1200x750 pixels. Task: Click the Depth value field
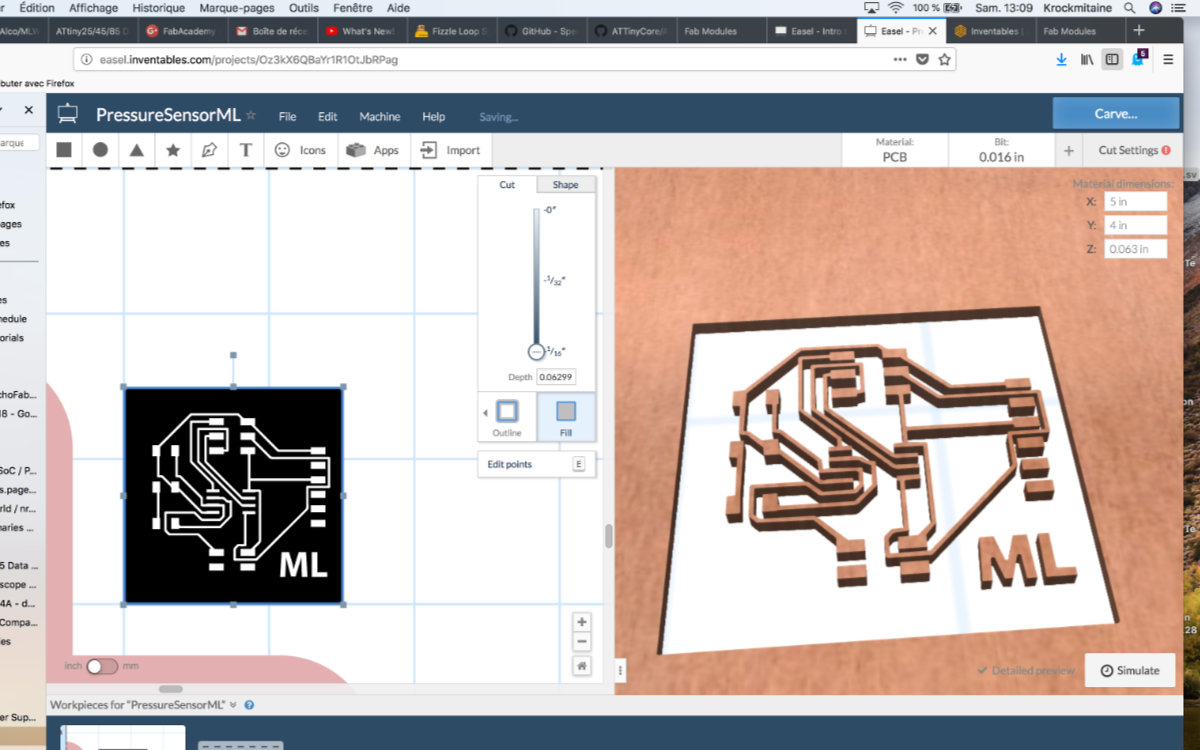[556, 377]
